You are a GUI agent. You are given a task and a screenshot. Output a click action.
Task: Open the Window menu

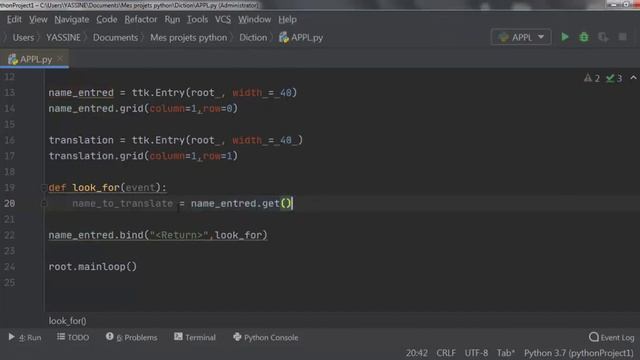[x=254, y=19]
